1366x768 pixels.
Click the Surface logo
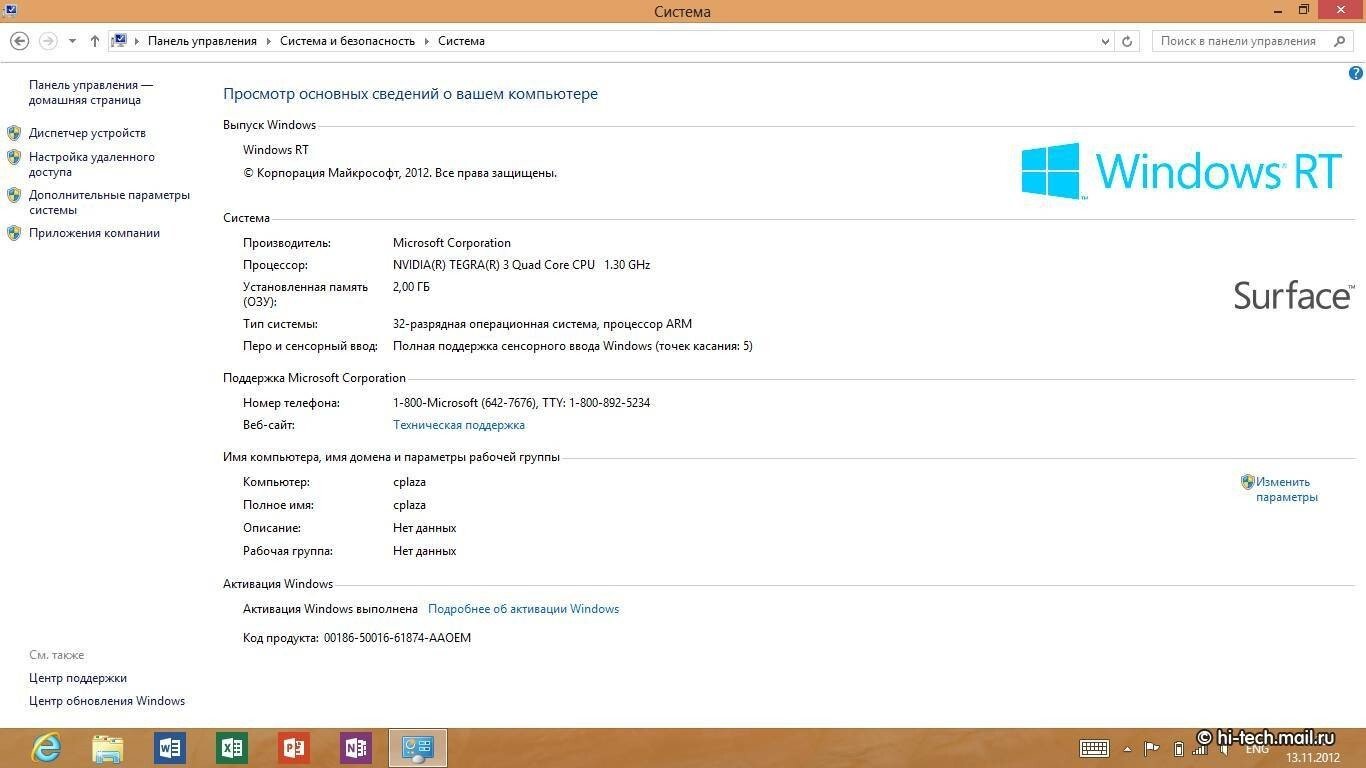[x=1294, y=295]
